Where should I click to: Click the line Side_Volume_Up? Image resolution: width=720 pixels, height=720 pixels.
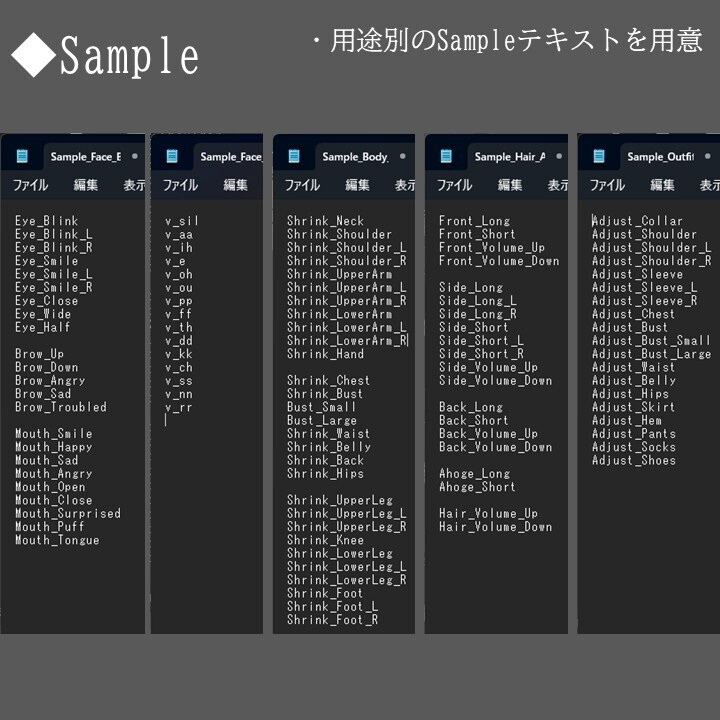[x=488, y=367]
